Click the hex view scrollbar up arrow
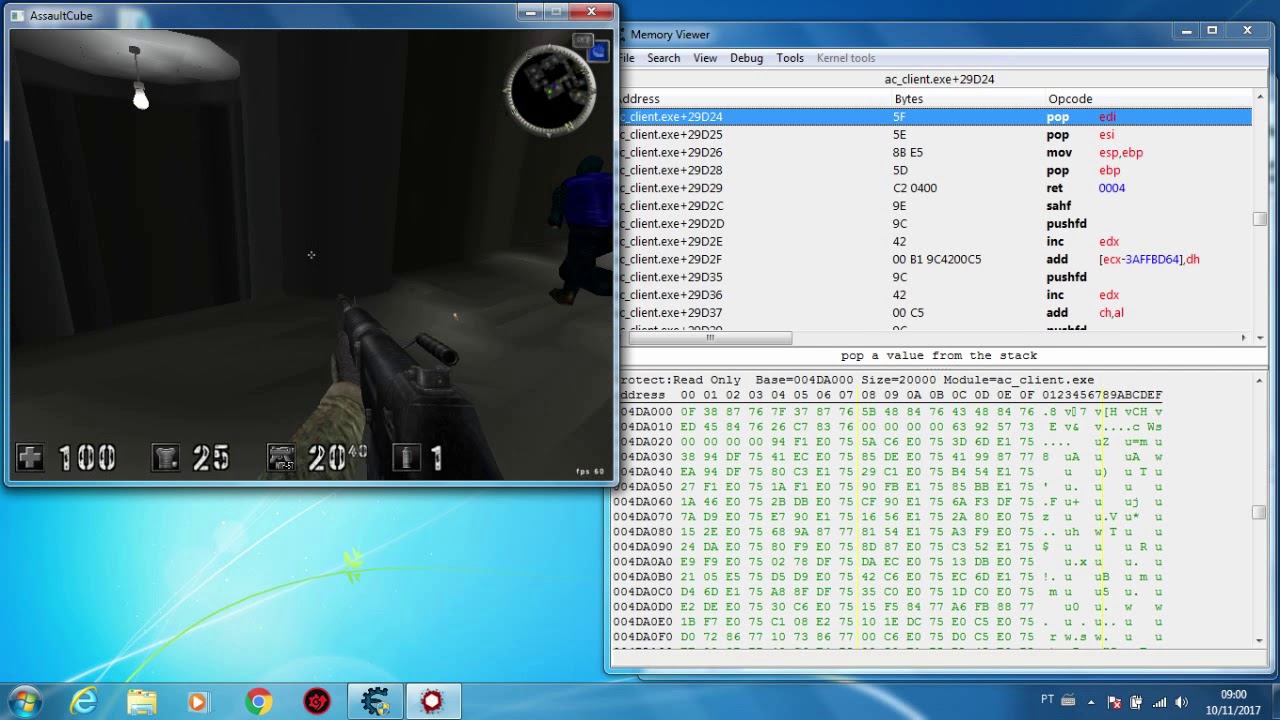Image resolution: width=1280 pixels, height=720 pixels. click(1259, 379)
